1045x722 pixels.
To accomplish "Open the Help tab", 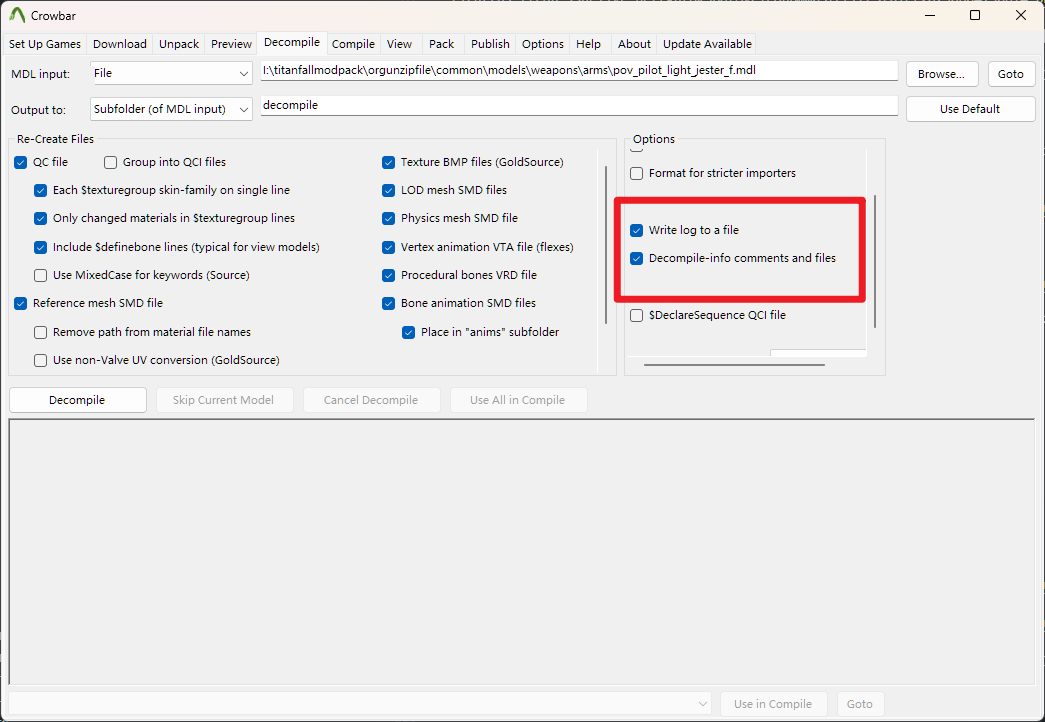I will (x=588, y=44).
